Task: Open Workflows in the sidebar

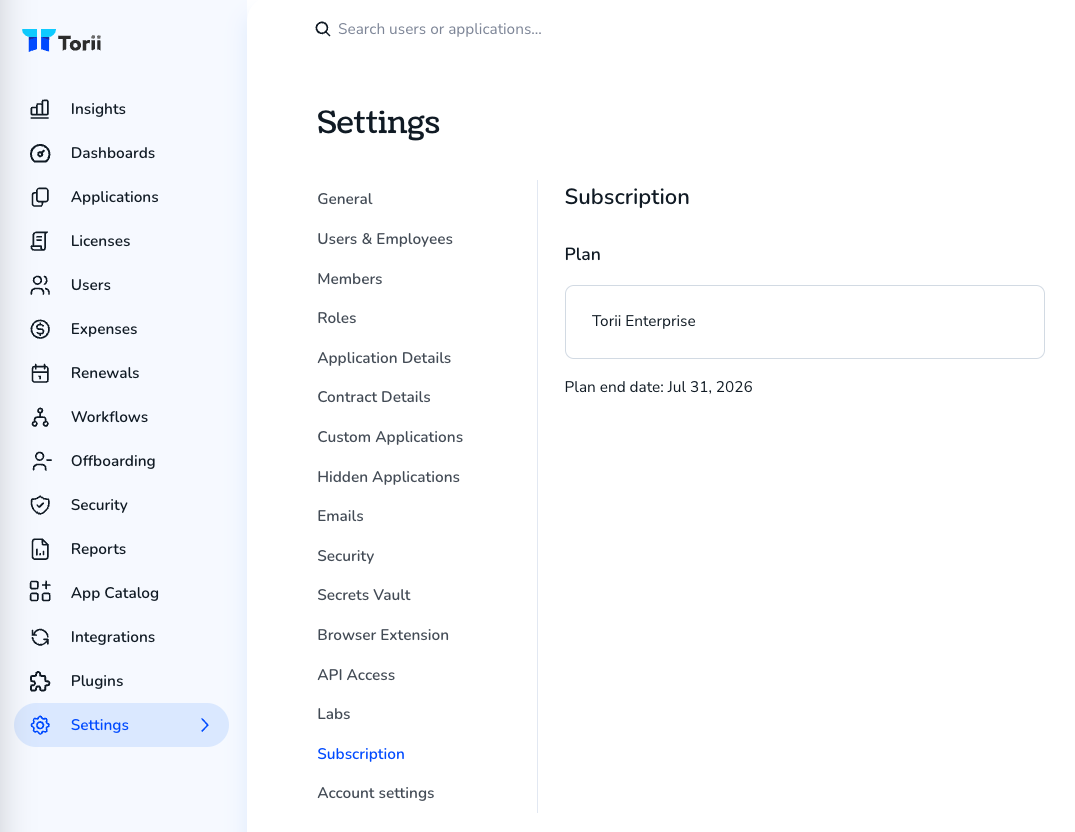Action: (109, 417)
